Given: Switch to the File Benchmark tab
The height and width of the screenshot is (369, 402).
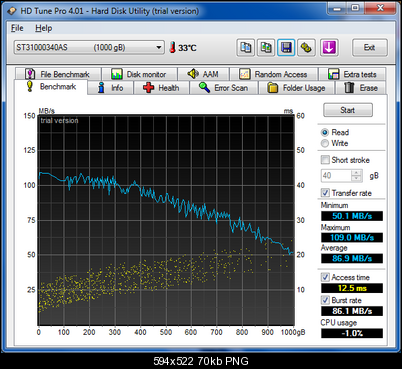Looking at the screenshot, I should click(58, 74).
